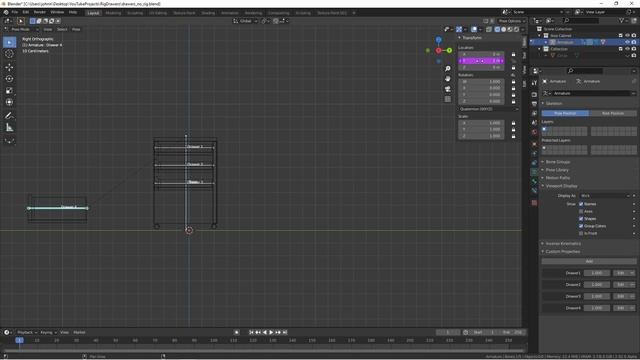Click the blue Z axis gizmo ball
Viewport: 640px width, 360px height.
[x=438, y=40]
